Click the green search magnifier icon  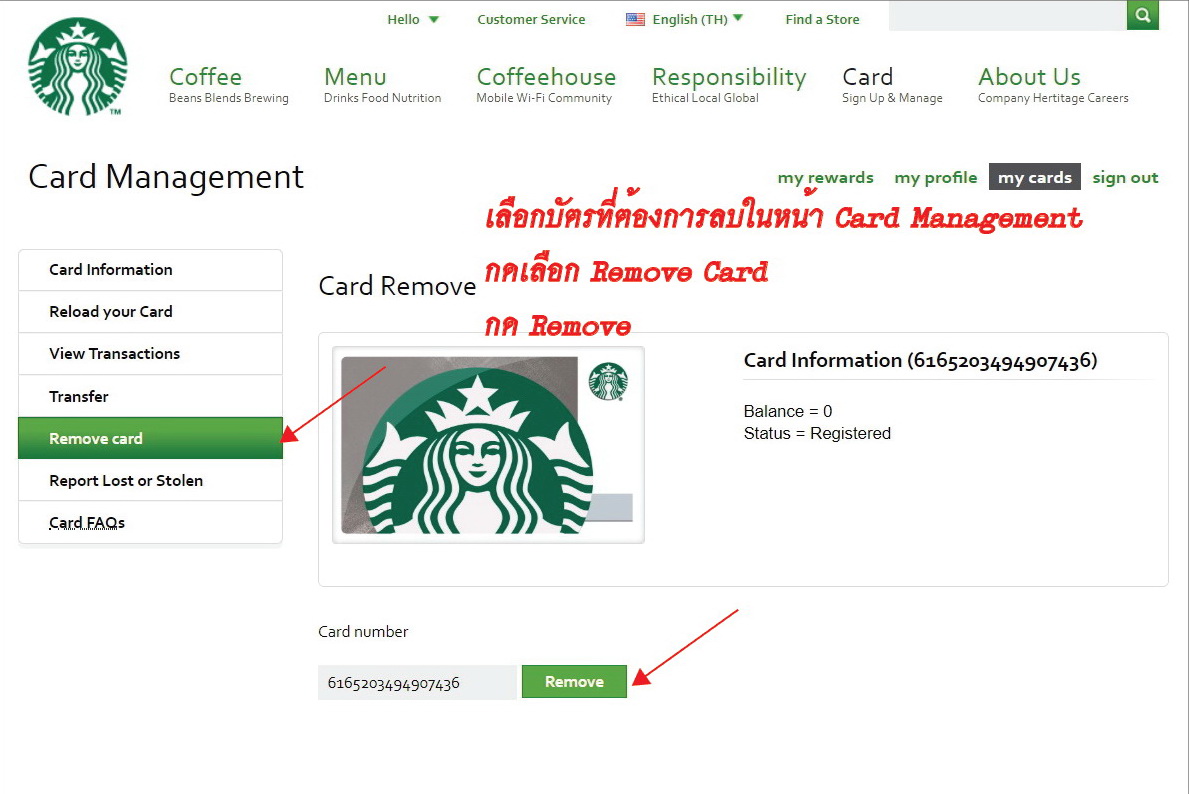[x=1142, y=16]
